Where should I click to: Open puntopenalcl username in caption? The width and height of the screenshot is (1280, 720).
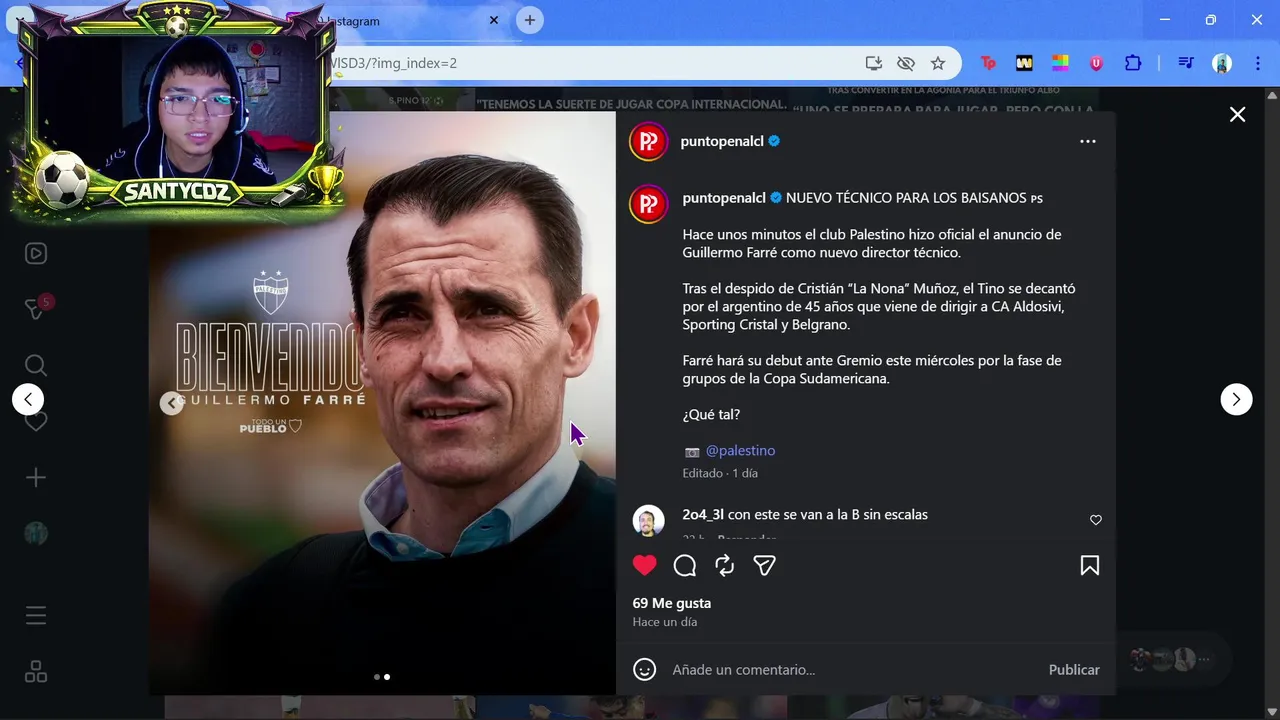coord(724,198)
